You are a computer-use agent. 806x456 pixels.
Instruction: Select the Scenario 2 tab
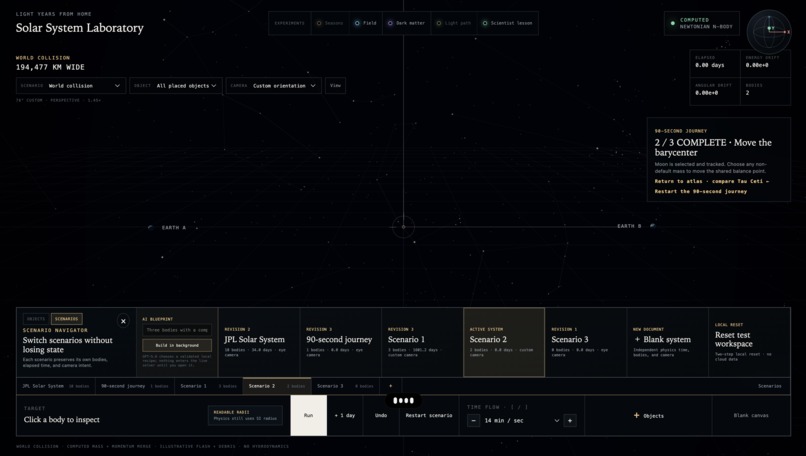(277, 386)
